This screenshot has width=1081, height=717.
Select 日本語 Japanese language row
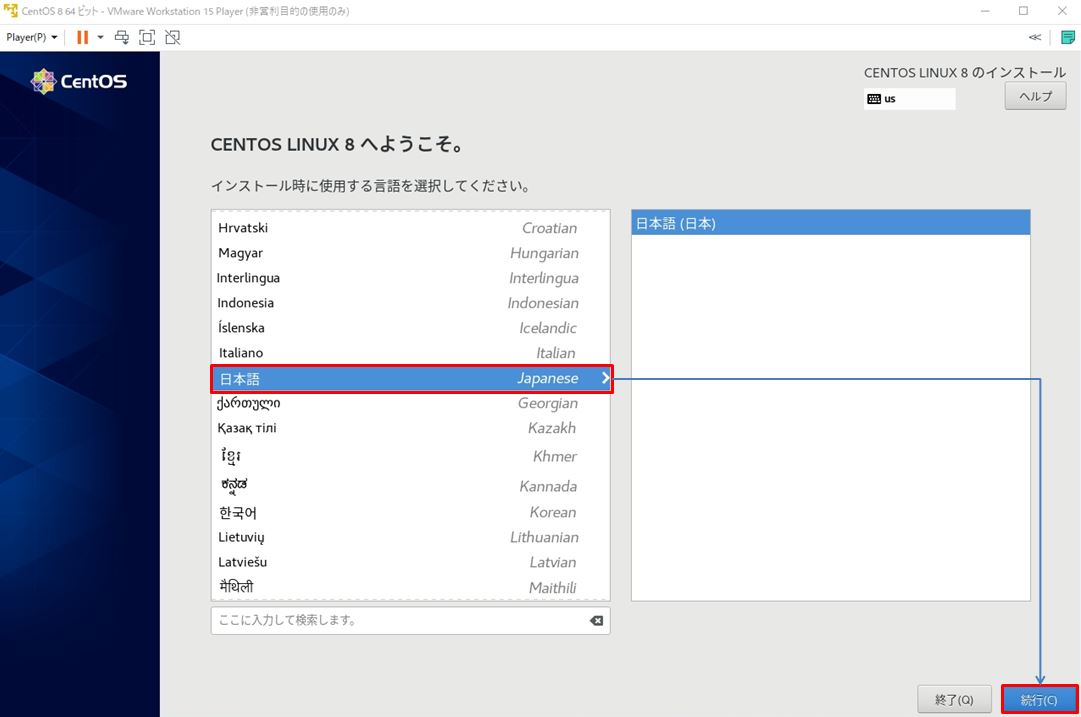tap(410, 378)
